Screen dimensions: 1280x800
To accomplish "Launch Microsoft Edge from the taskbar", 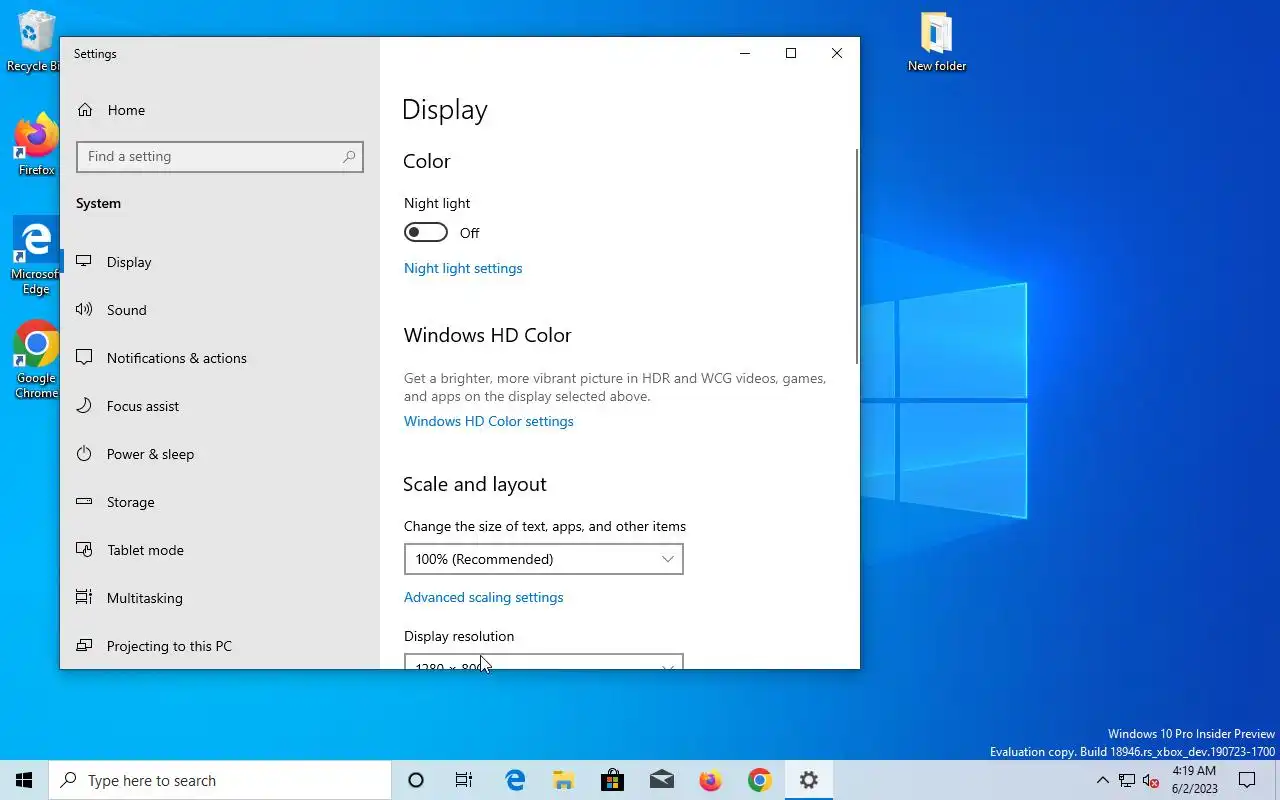I will (x=515, y=780).
